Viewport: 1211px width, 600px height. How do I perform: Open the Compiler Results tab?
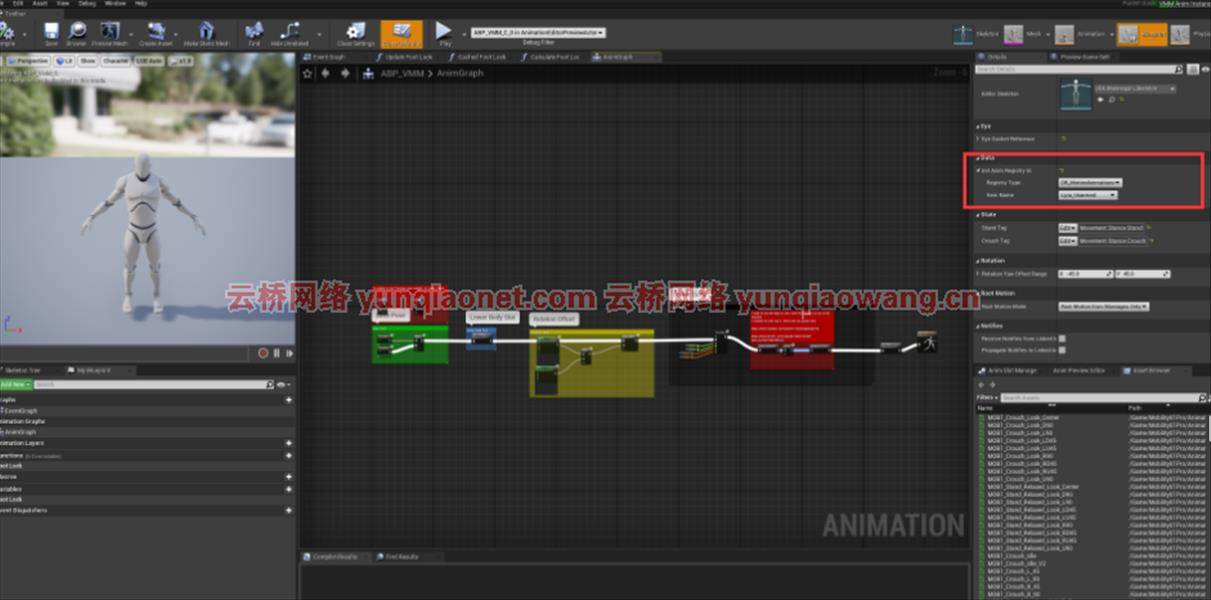[x=336, y=556]
